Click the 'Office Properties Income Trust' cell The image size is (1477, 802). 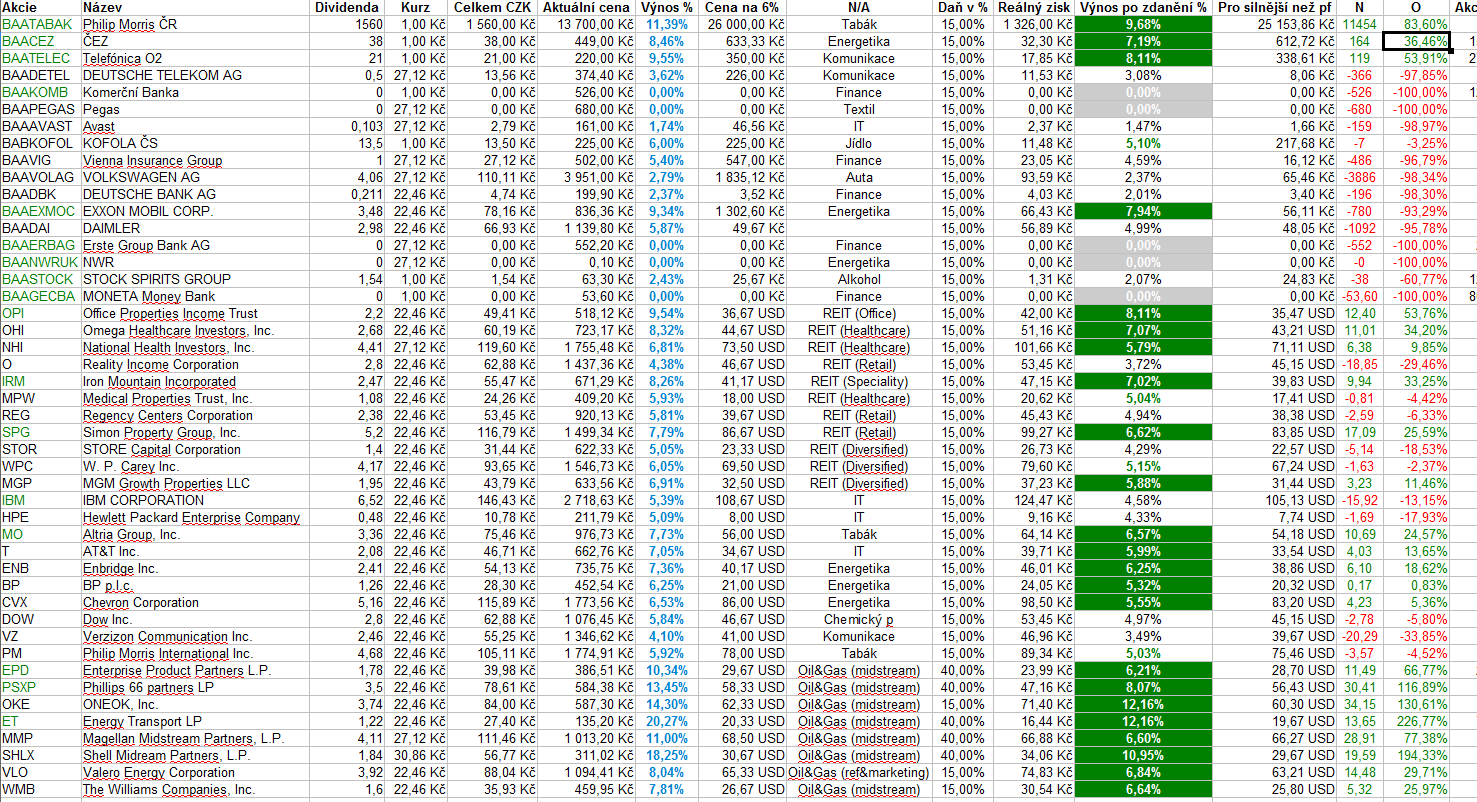coord(193,313)
